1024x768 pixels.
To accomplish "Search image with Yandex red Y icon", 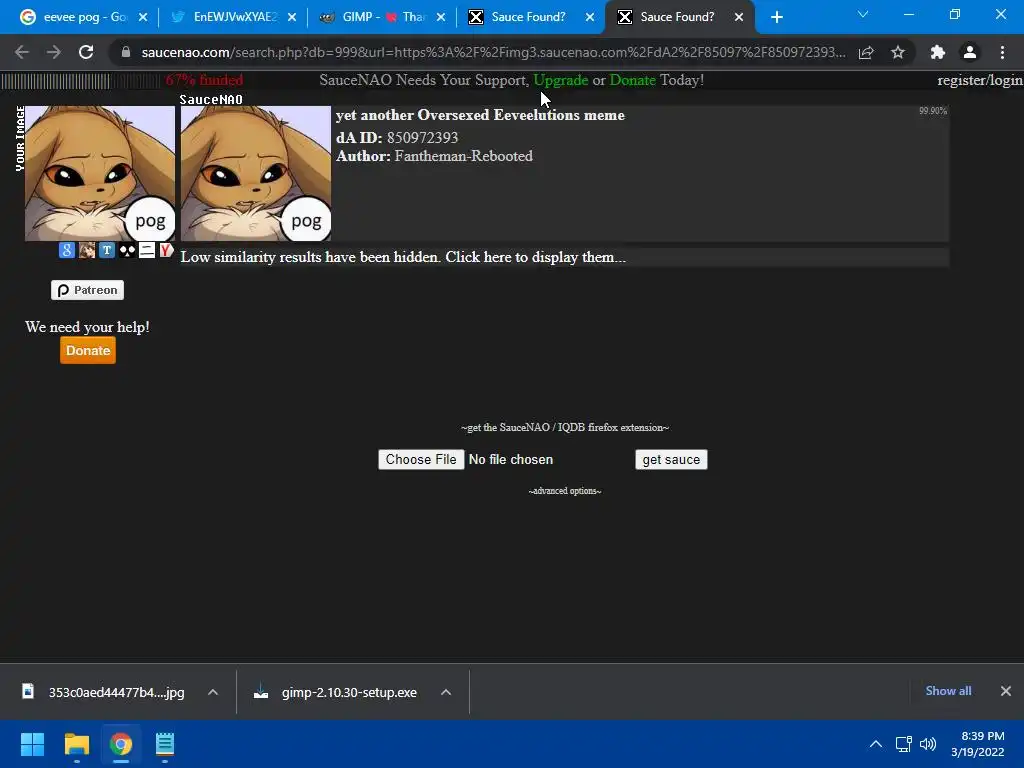I will pos(167,250).
